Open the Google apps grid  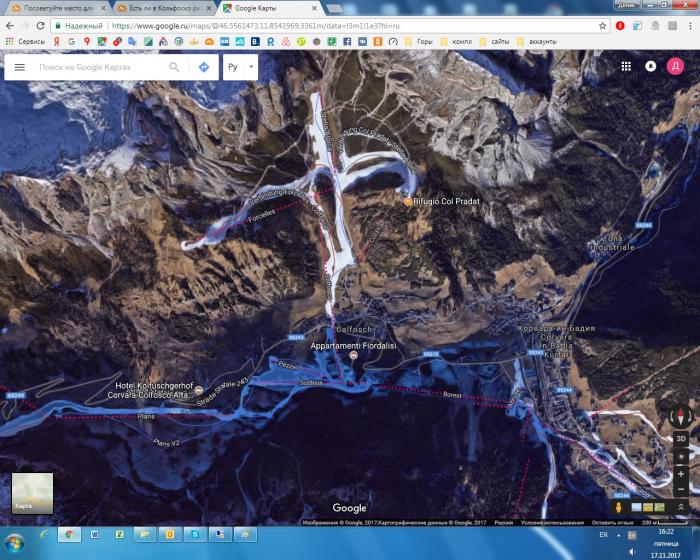pos(626,67)
